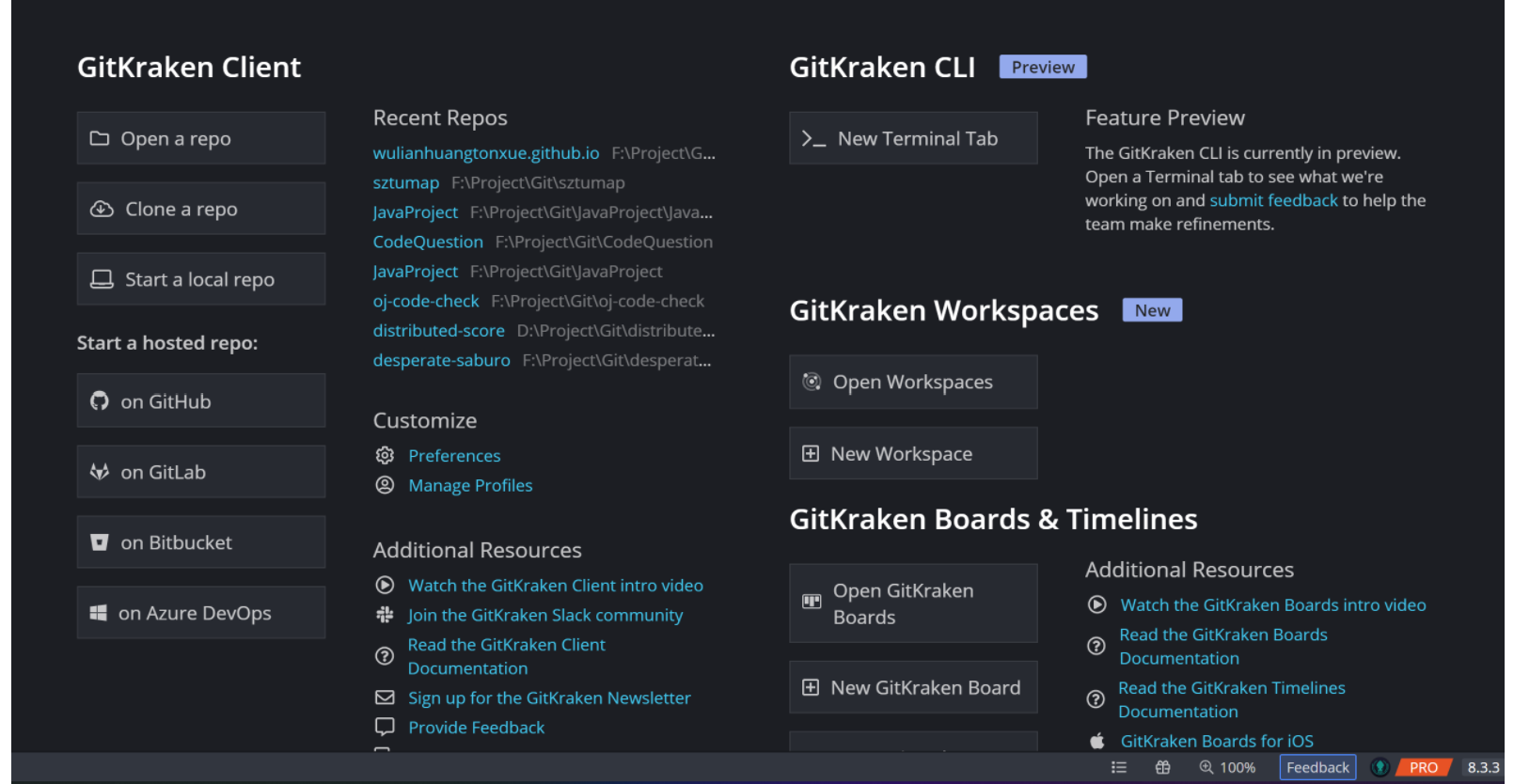Click the board icon on Open GitKraken Boards
Image resolution: width=1514 pixels, height=784 pixels.
pos(812,602)
